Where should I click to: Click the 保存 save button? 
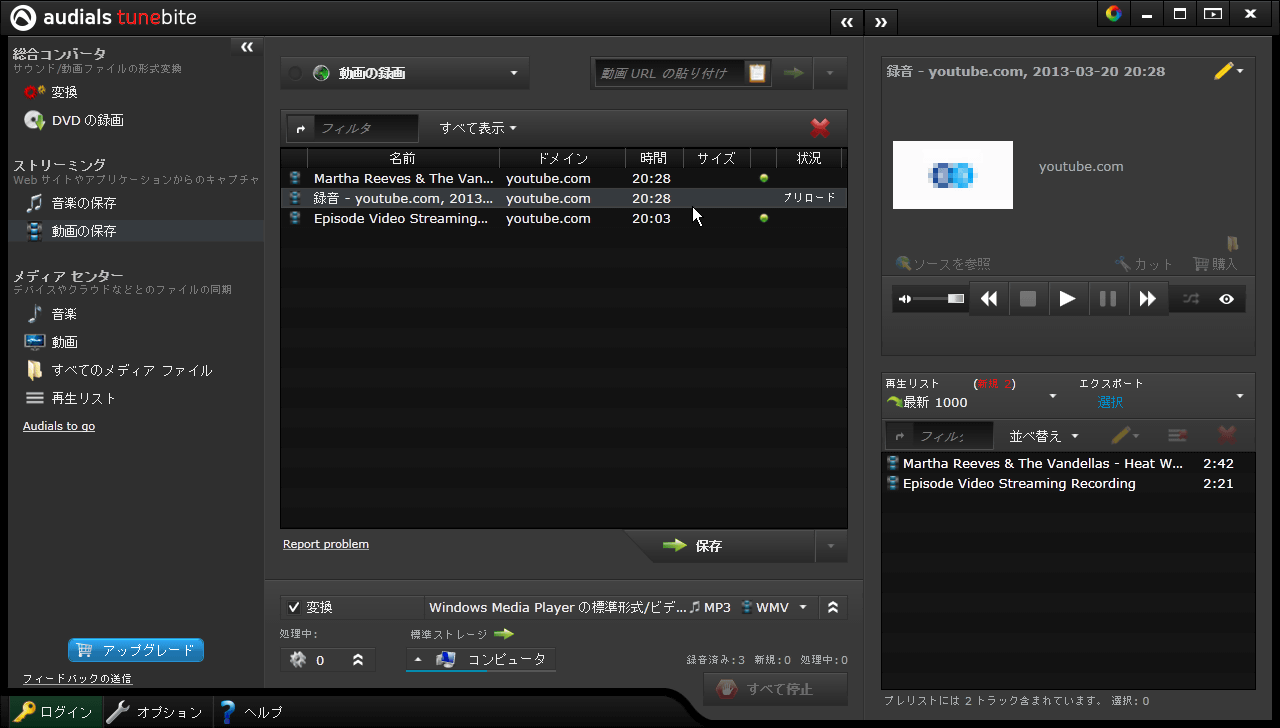pos(720,546)
